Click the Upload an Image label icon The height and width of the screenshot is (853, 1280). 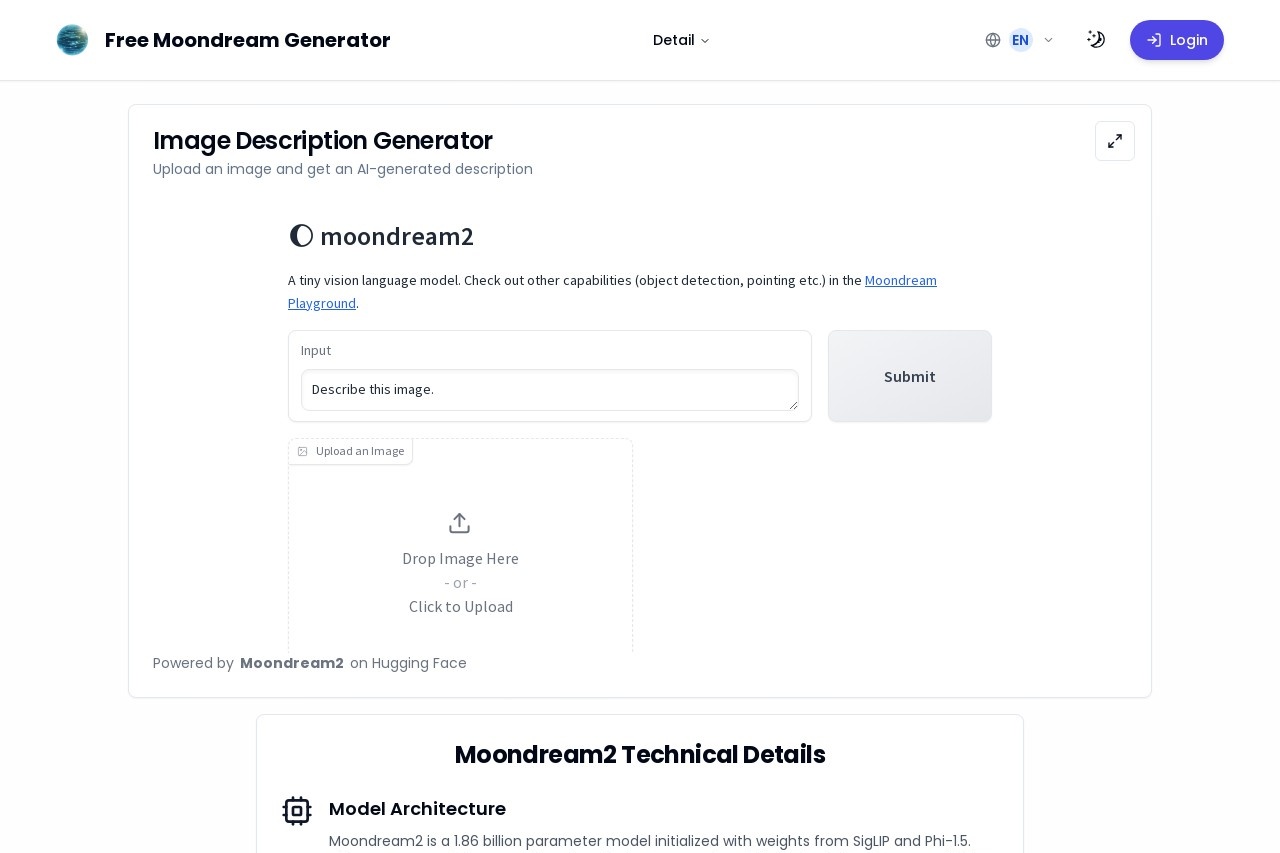[x=302, y=452]
